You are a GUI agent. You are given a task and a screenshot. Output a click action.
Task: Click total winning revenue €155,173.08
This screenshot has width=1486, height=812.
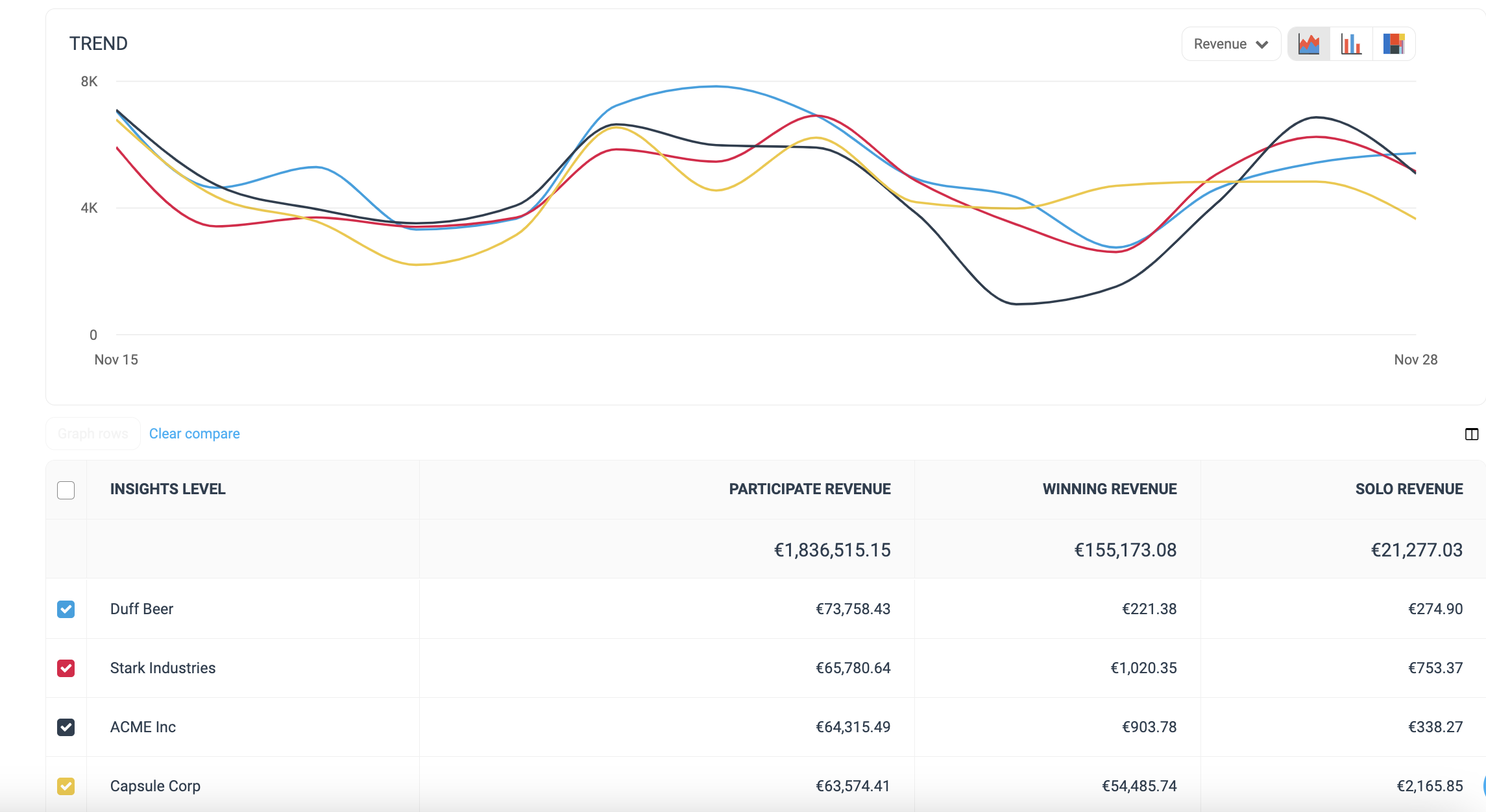click(1125, 550)
